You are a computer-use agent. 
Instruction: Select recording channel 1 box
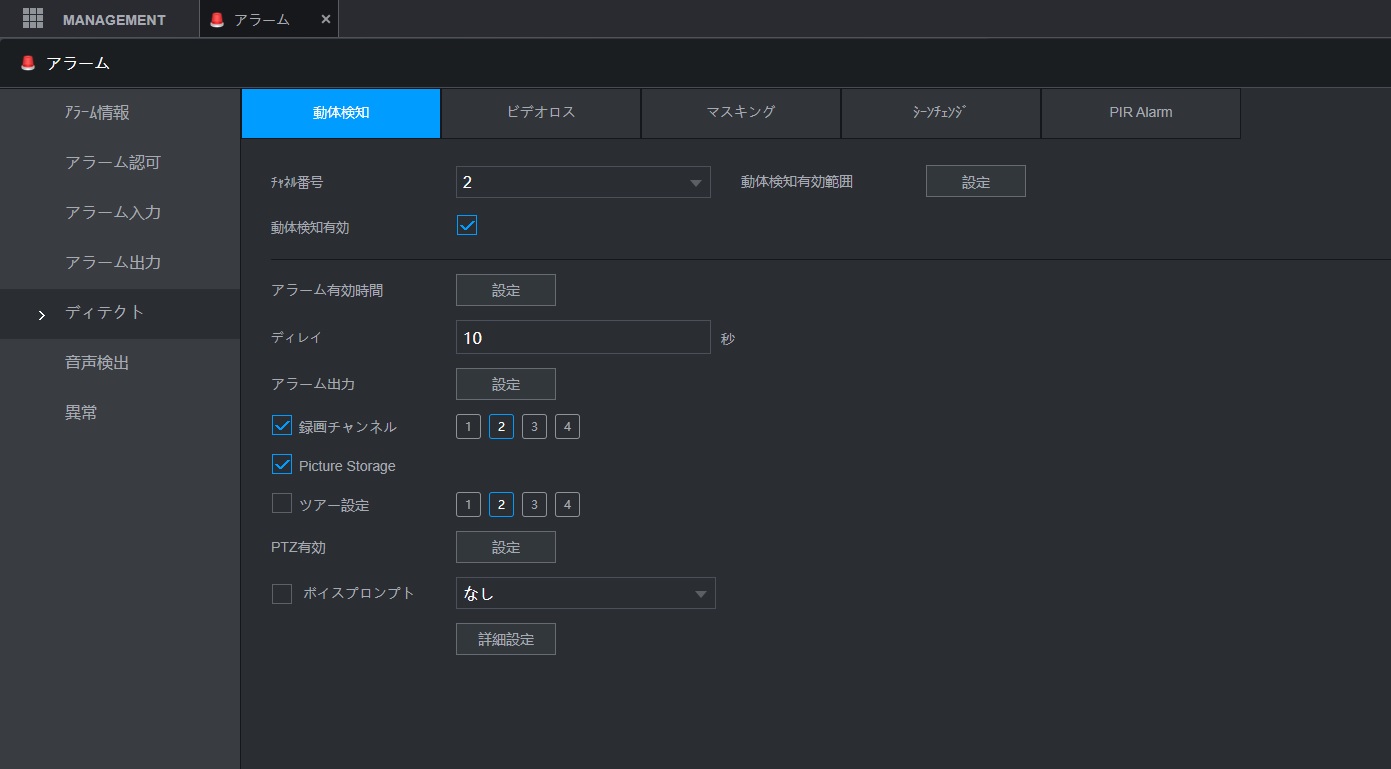(468, 427)
